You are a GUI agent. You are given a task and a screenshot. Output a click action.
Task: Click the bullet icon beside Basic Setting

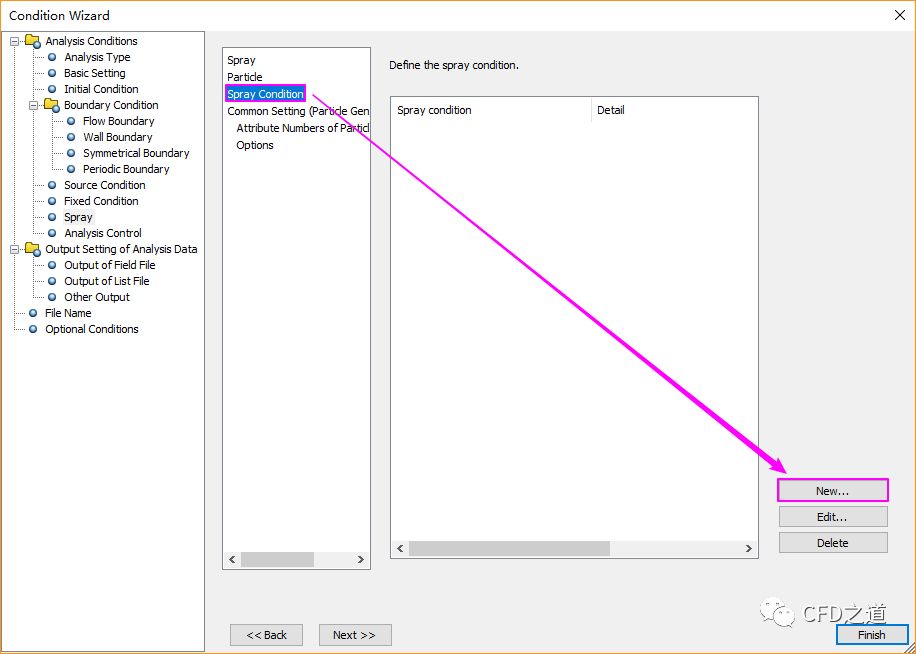pyautogui.click(x=52, y=73)
